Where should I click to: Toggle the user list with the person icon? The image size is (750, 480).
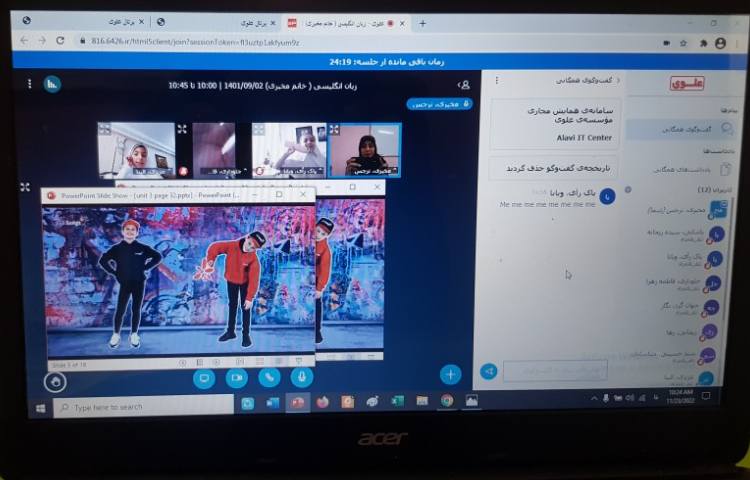pyautogui.click(x=464, y=85)
